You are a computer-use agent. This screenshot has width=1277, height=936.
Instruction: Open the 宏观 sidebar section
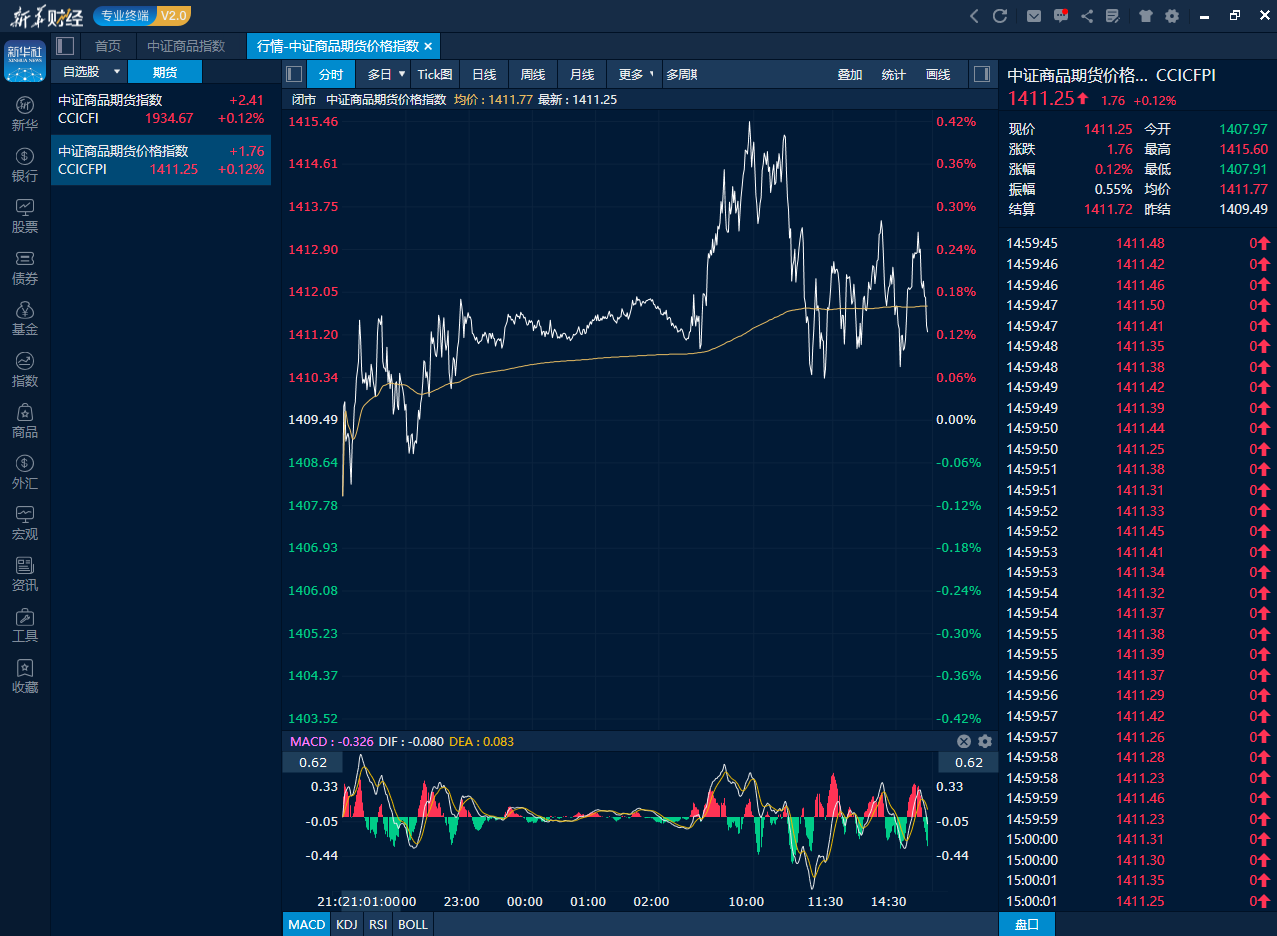25,523
